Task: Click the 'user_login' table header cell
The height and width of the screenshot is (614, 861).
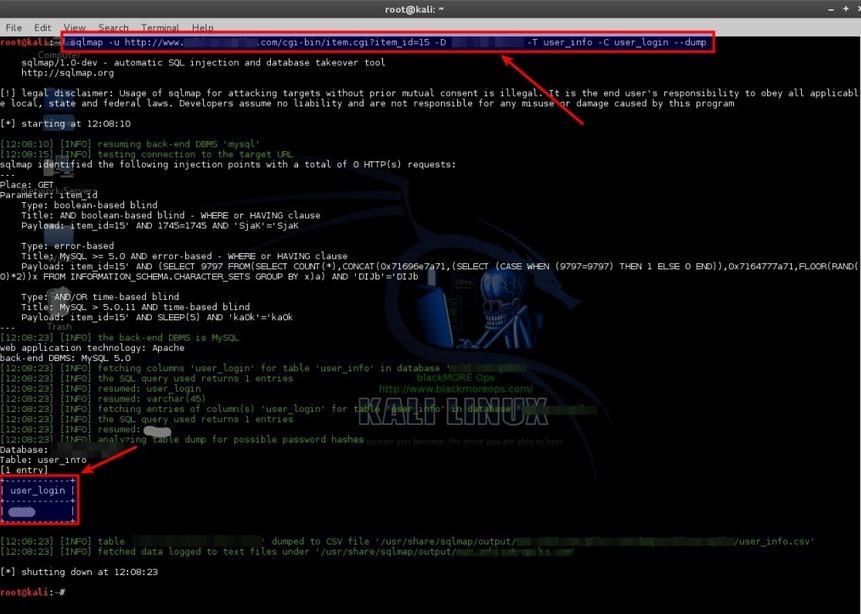Action: pyautogui.click(x=37, y=490)
